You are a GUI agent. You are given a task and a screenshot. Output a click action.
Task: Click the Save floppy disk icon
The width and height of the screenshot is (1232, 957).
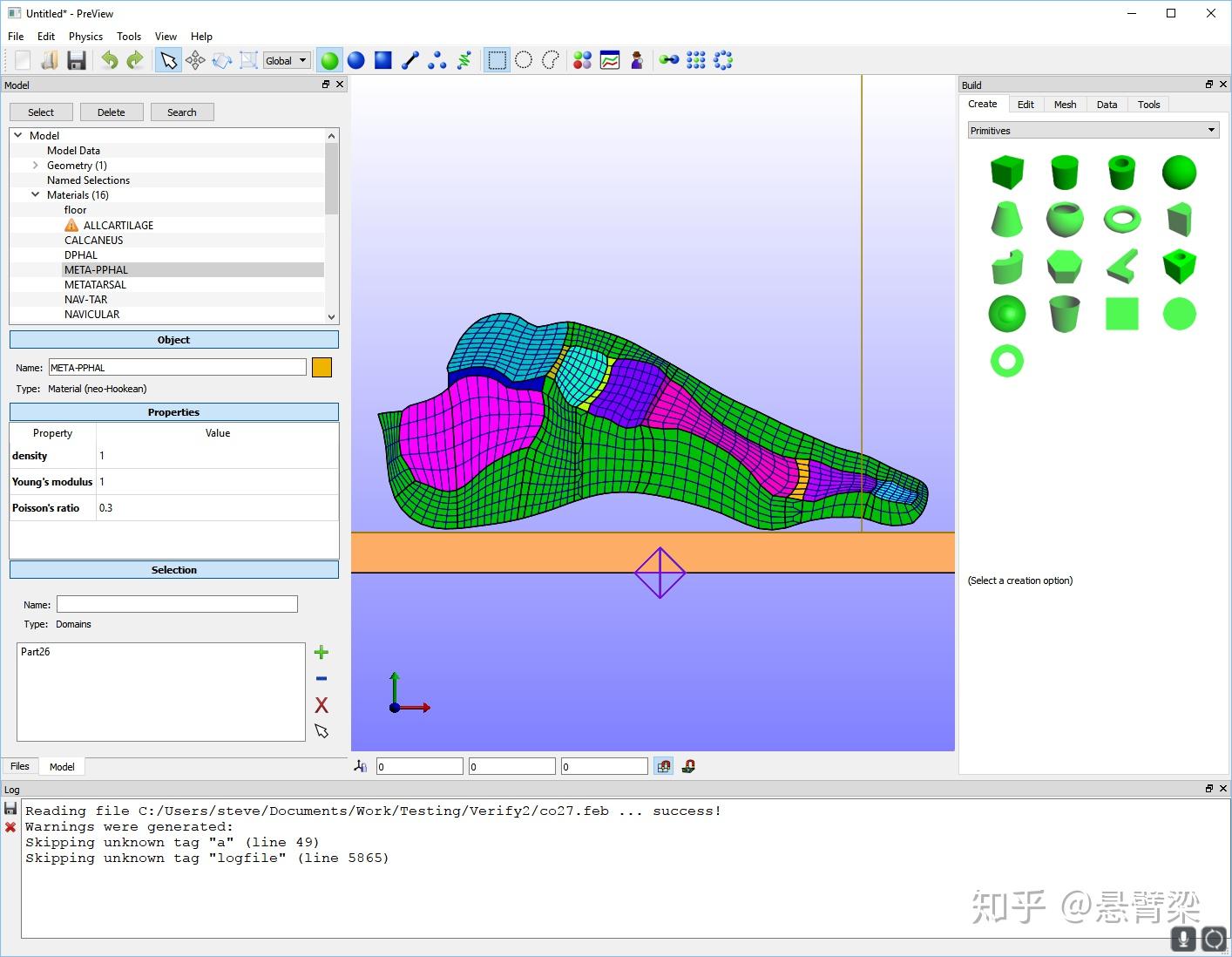click(x=77, y=60)
